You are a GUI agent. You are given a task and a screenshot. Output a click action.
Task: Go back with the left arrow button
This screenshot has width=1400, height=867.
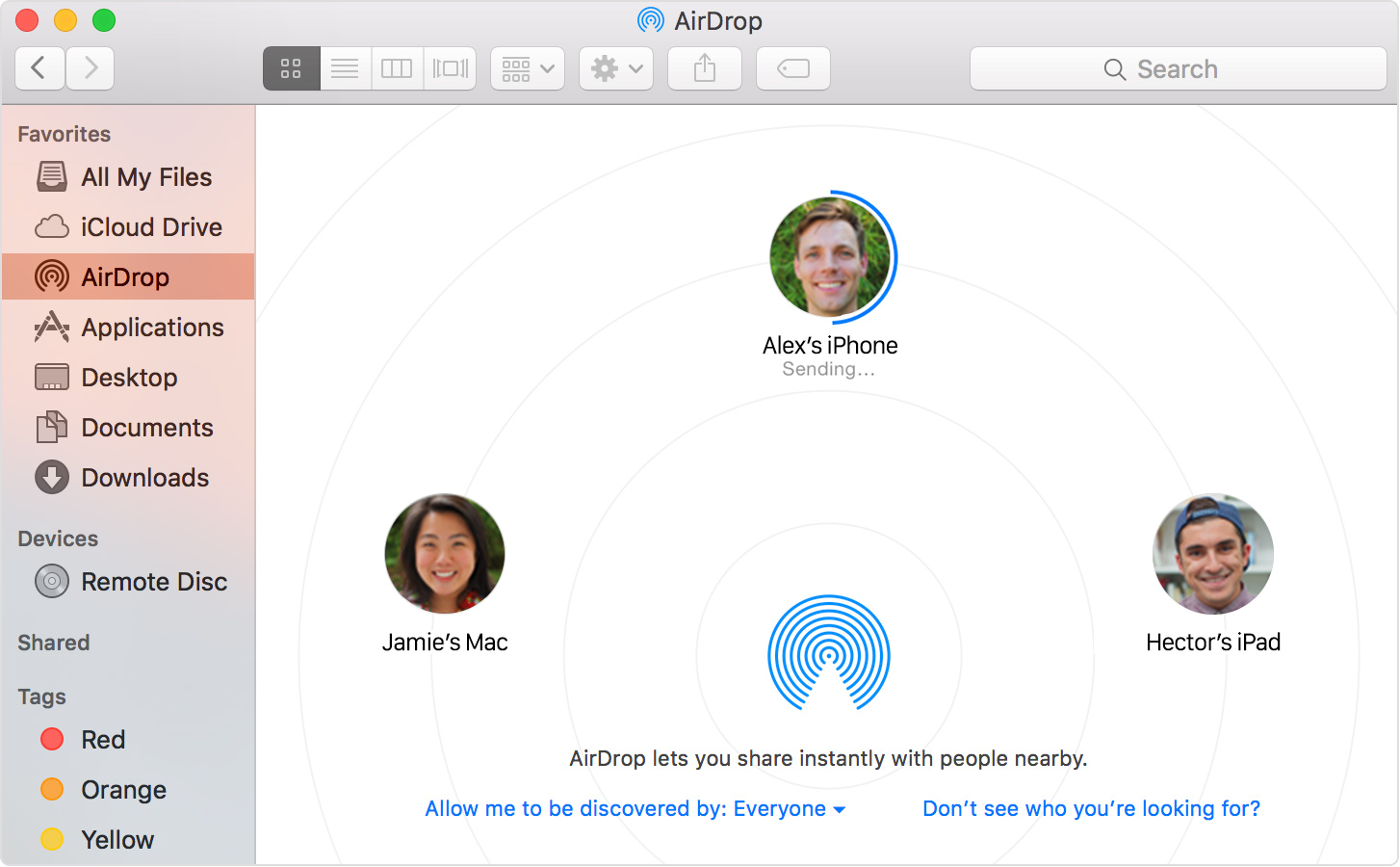tap(39, 68)
